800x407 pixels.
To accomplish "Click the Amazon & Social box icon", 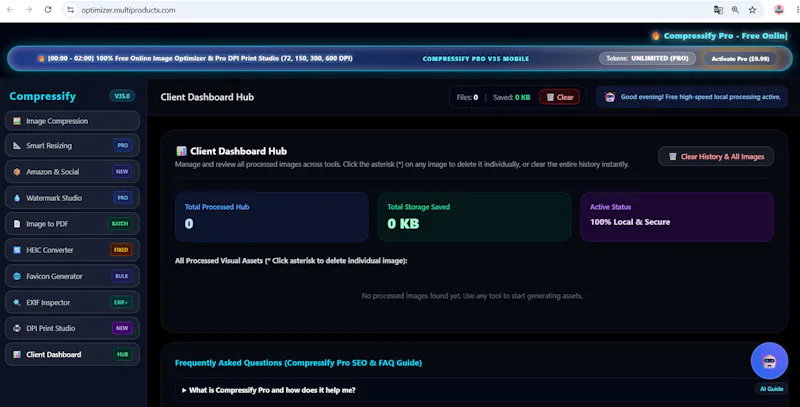I will click(x=17, y=172).
